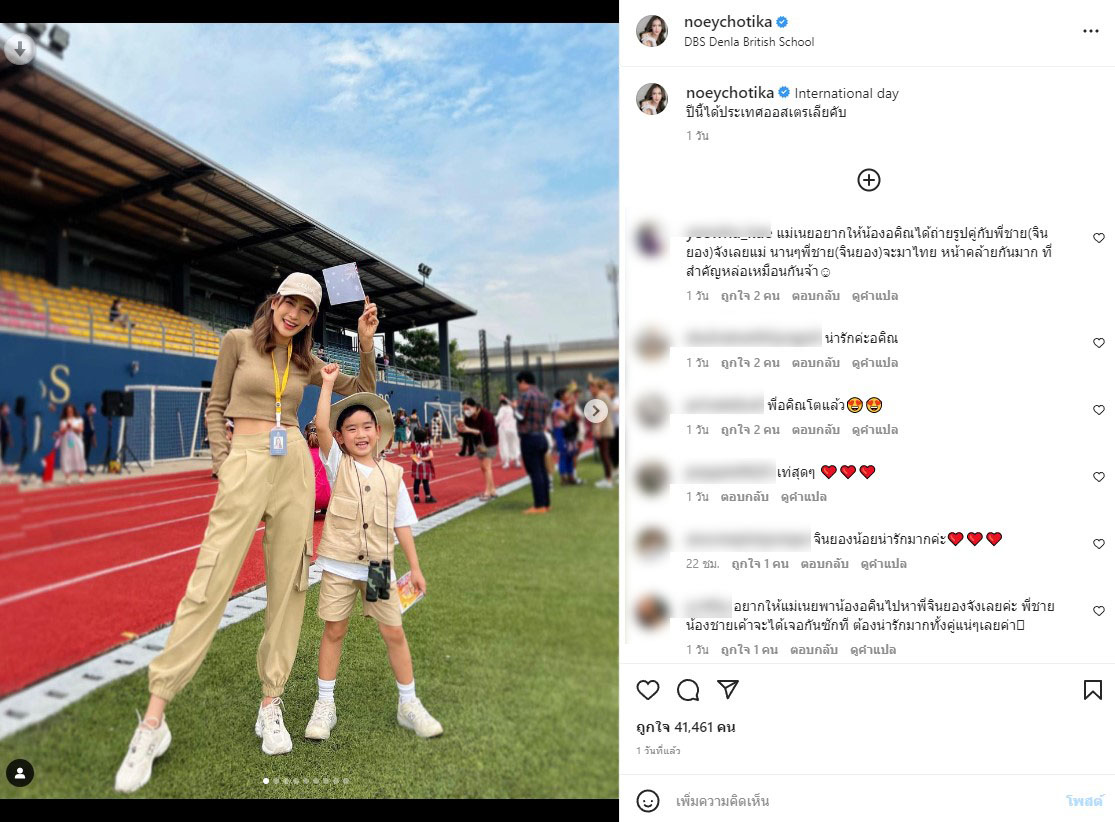1115x822 pixels.
Task: Click the download arrow on the photo
Action: tap(20, 49)
